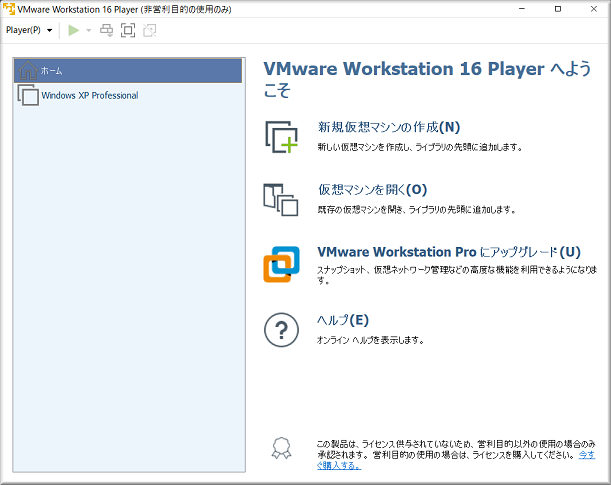
Task: Choose 仮想マシンを開く(O)
Action: click(x=373, y=190)
